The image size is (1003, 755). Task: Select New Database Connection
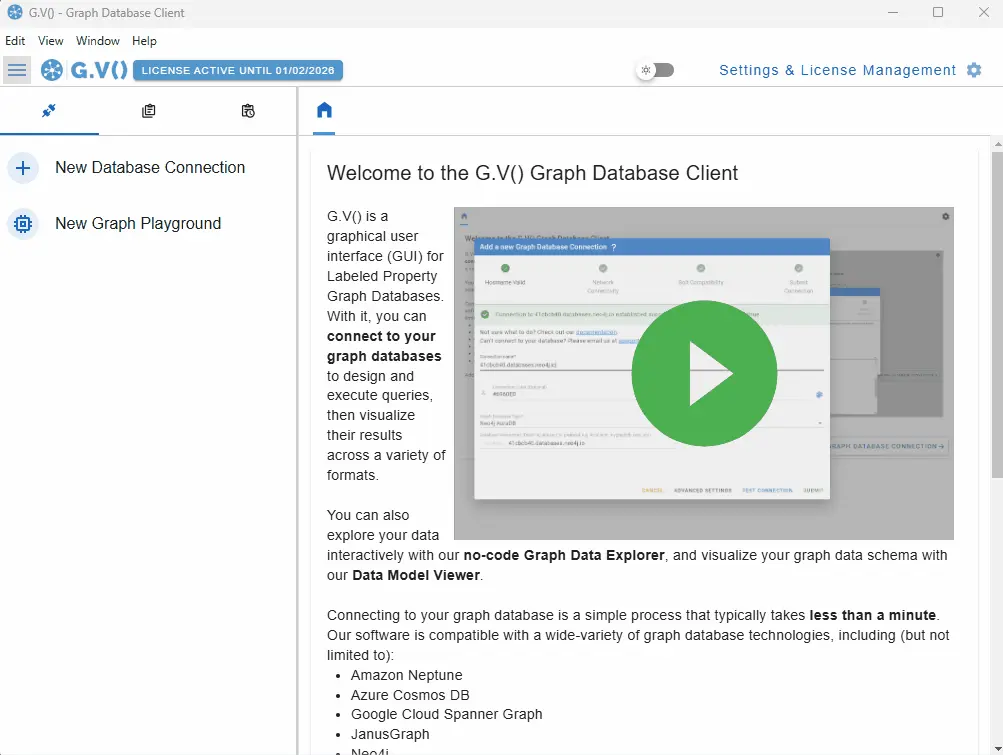(150, 168)
